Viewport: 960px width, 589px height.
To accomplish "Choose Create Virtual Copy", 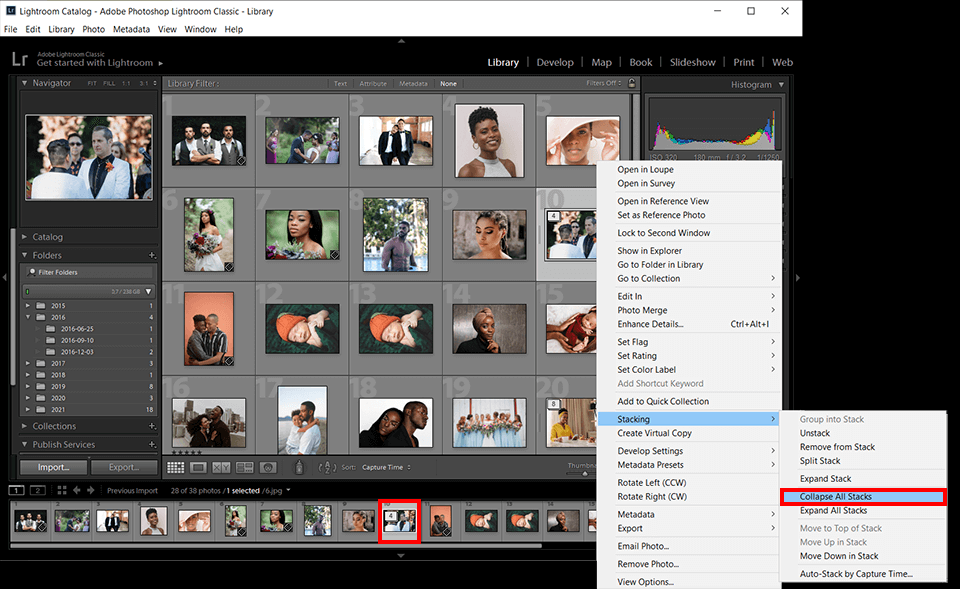I will pyautogui.click(x=654, y=433).
